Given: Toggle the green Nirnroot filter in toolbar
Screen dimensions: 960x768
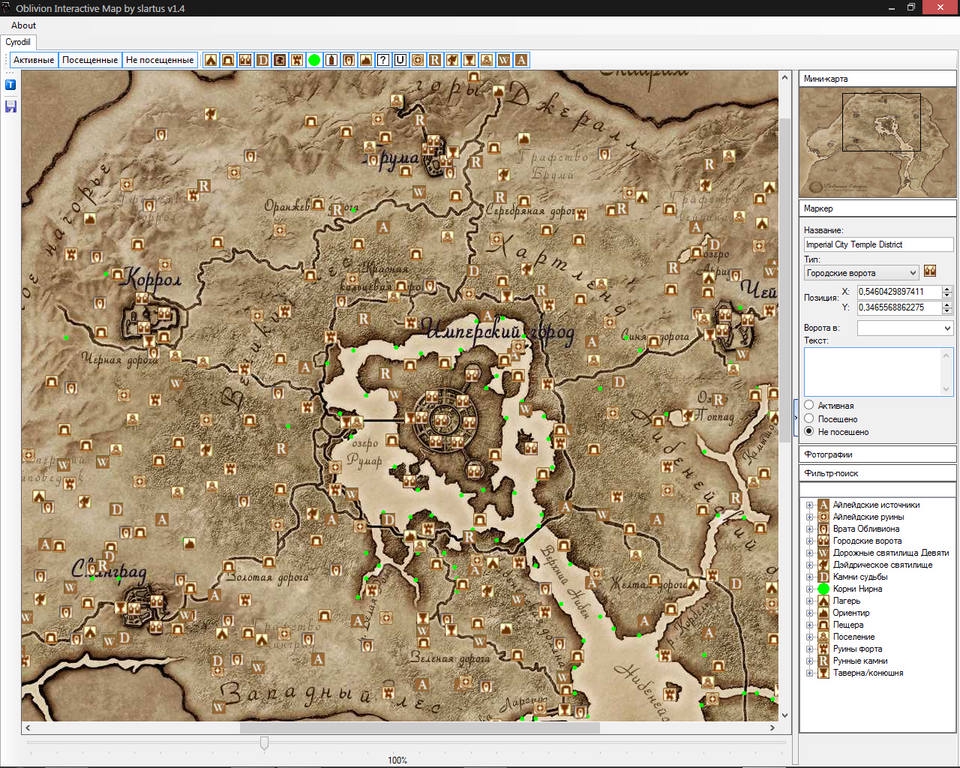Looking at the screenshot, I should point(314,60).
